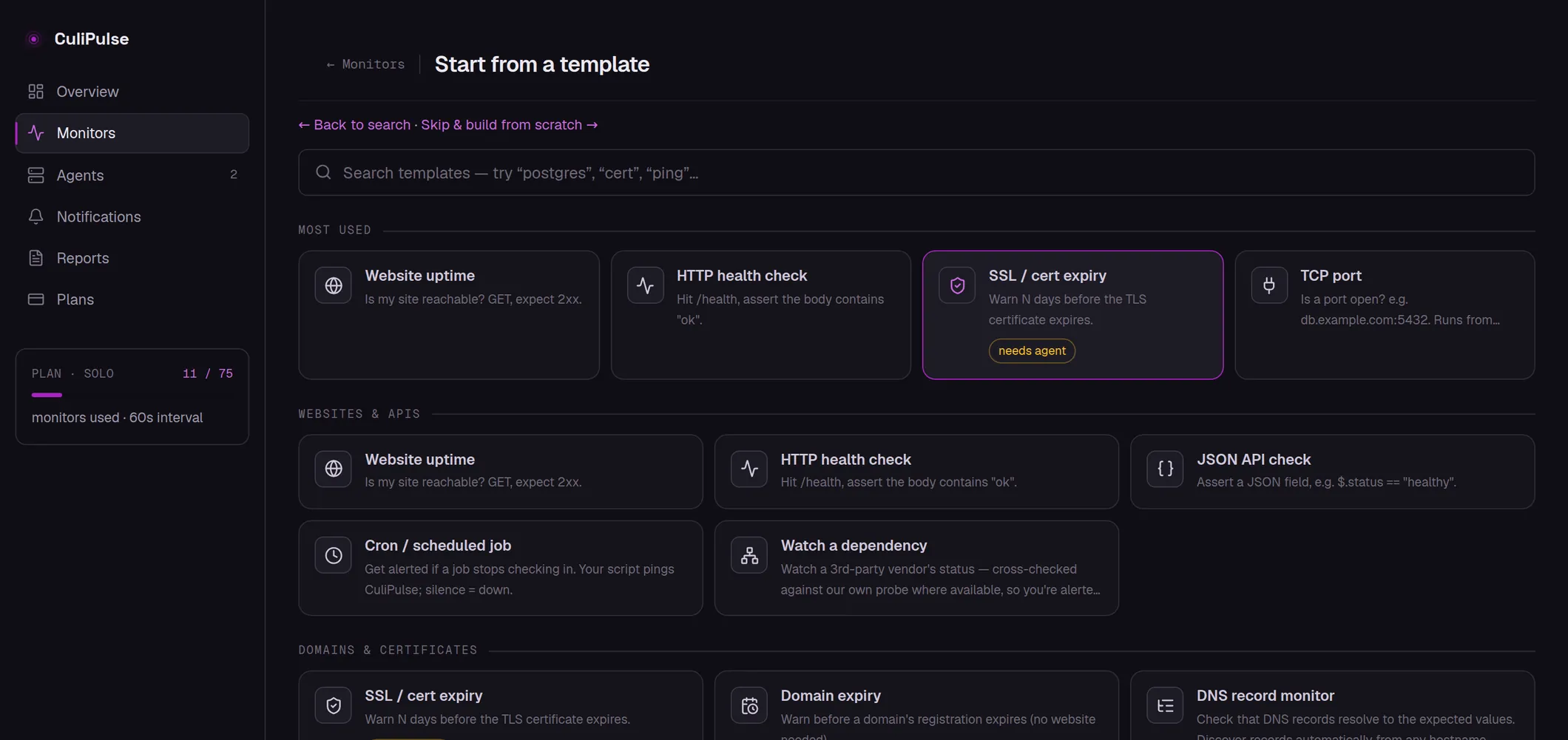Click the Plans card icon in sidebar
The image size is (1568, 740).
(x=36, y=299)
